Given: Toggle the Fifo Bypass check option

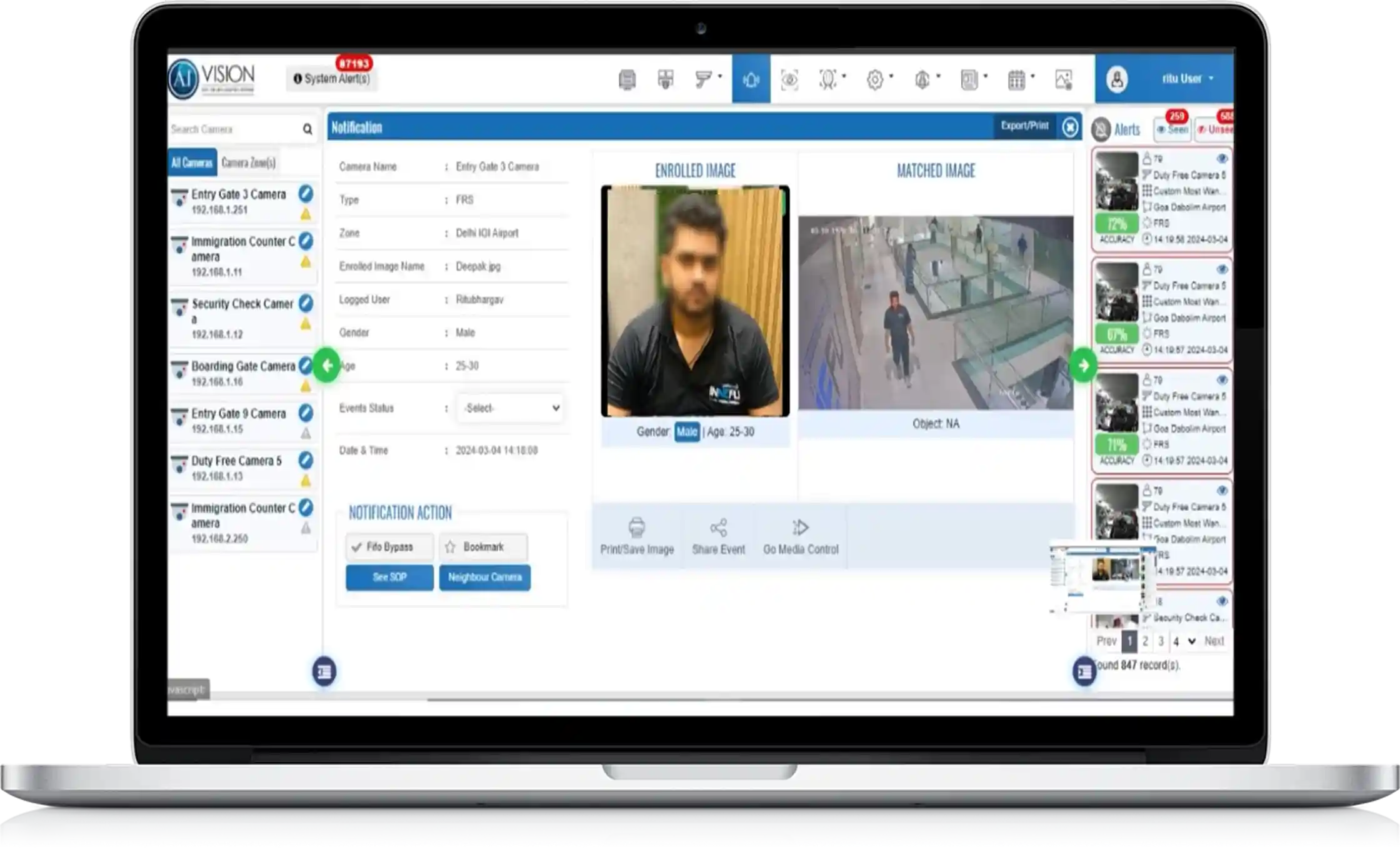Looking at the screenshot, I should pos(389,547).
